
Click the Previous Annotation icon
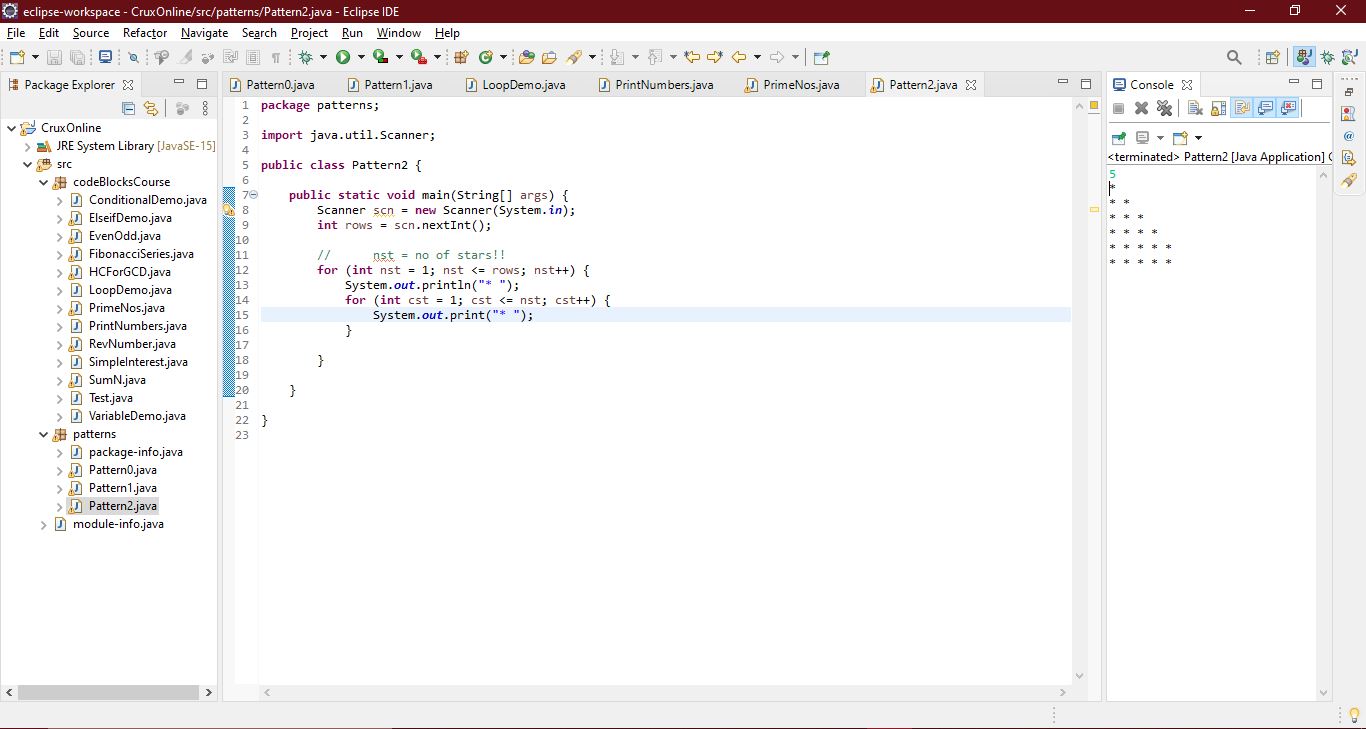click(655, 57)
